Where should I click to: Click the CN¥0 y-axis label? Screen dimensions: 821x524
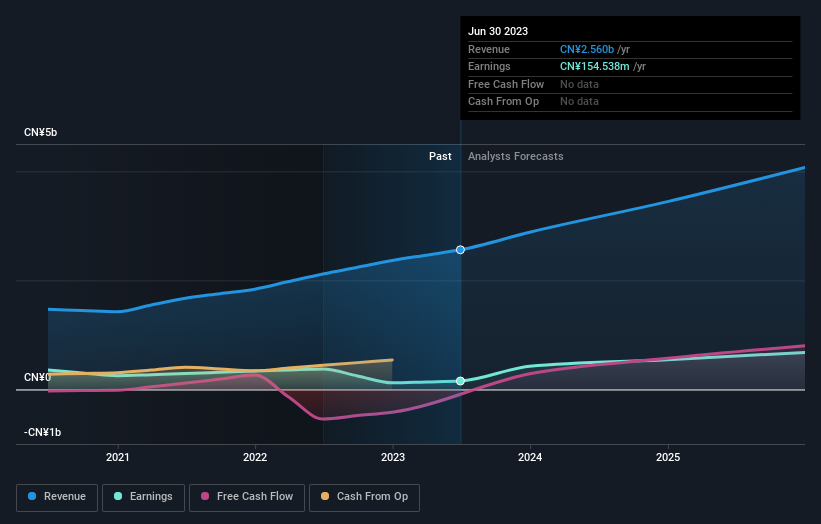pos(37,377)
